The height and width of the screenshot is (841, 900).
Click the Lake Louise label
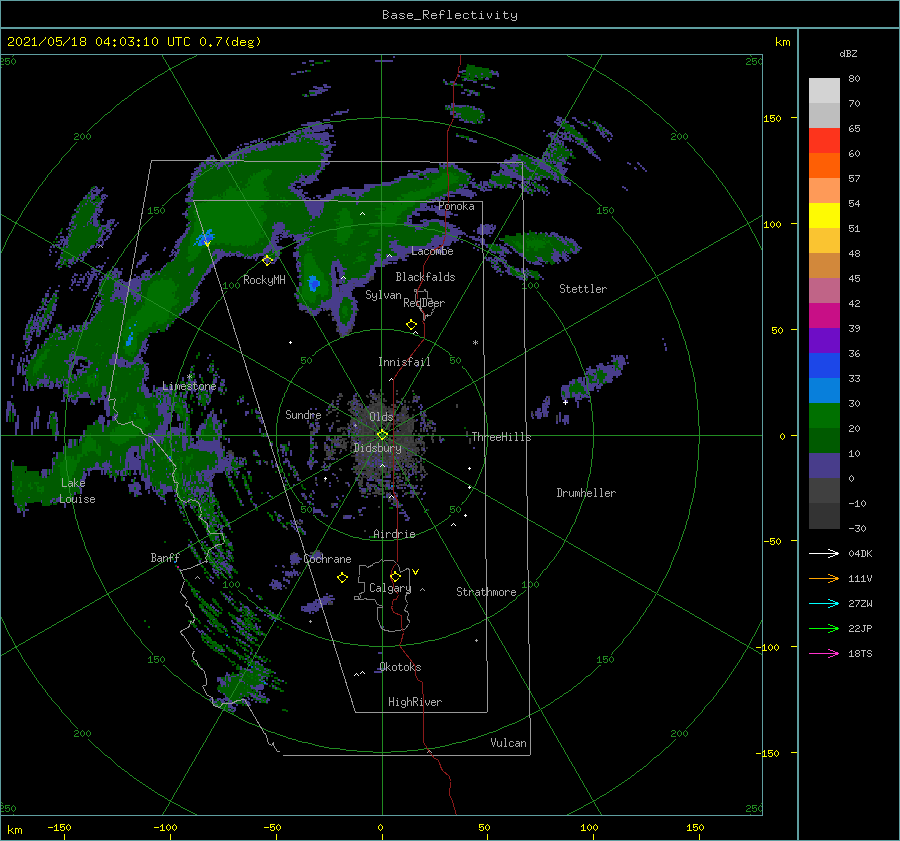[x=77, y=491]
